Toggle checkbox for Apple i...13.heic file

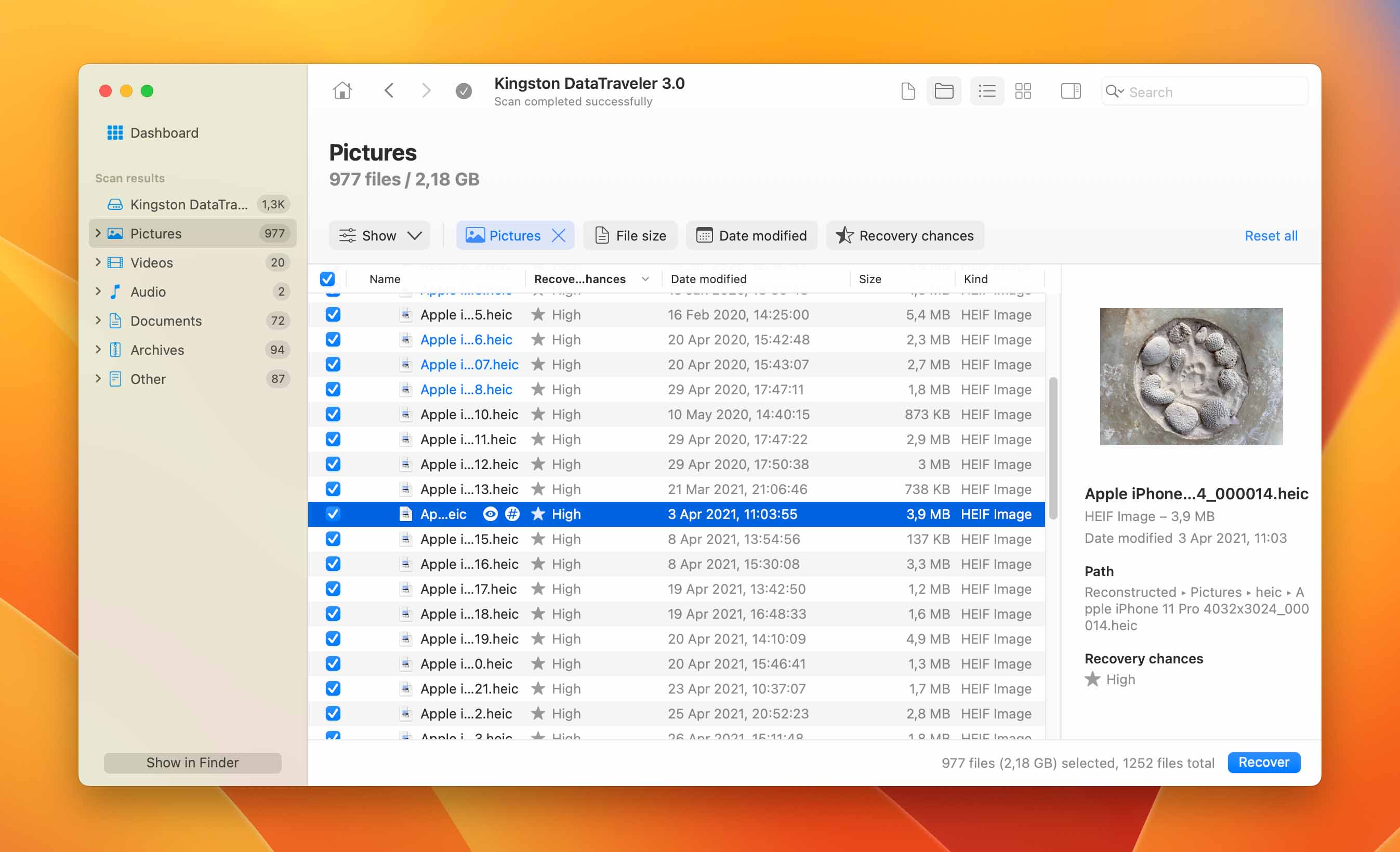click(x=333, y=488)
